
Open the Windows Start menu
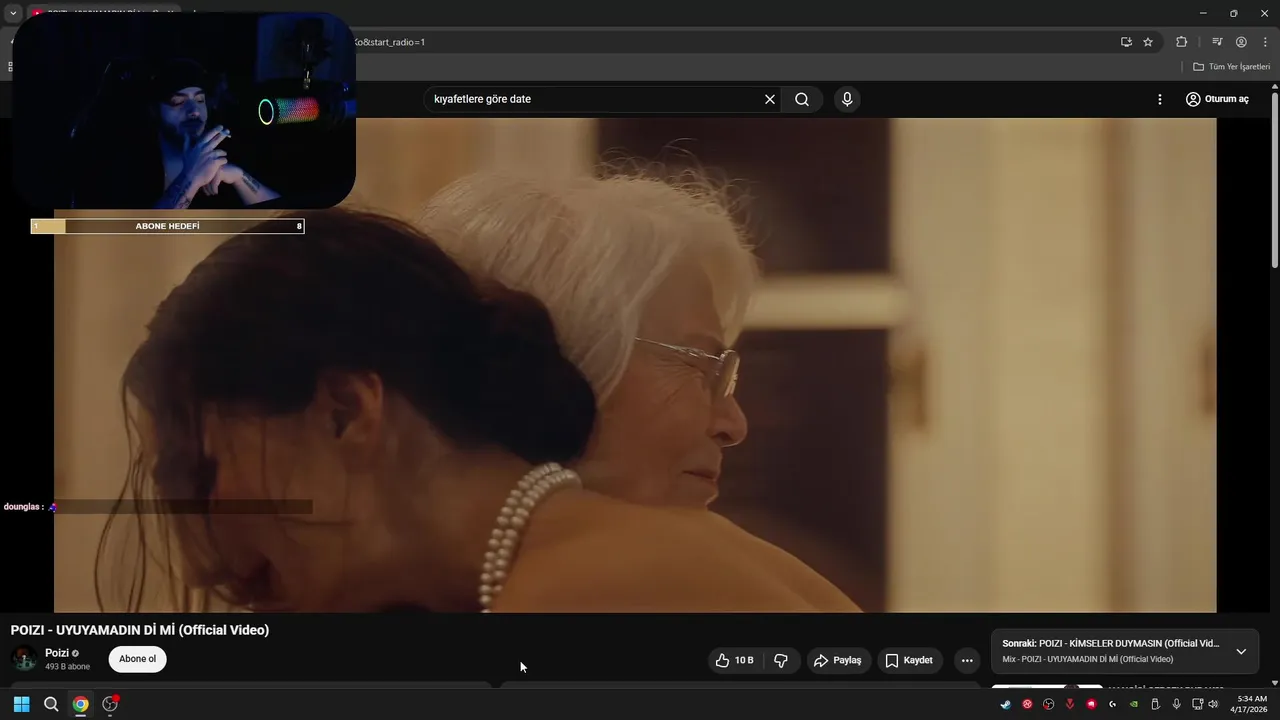coord(21,704)
